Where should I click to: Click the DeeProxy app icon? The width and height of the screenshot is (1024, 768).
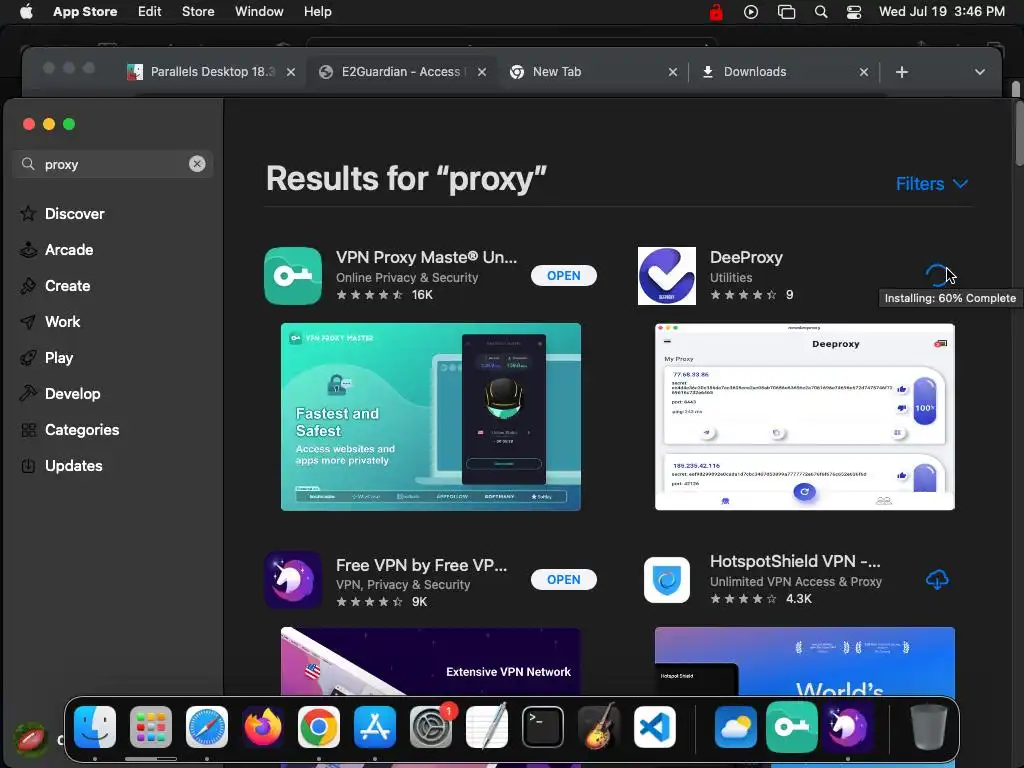(667, 276)
